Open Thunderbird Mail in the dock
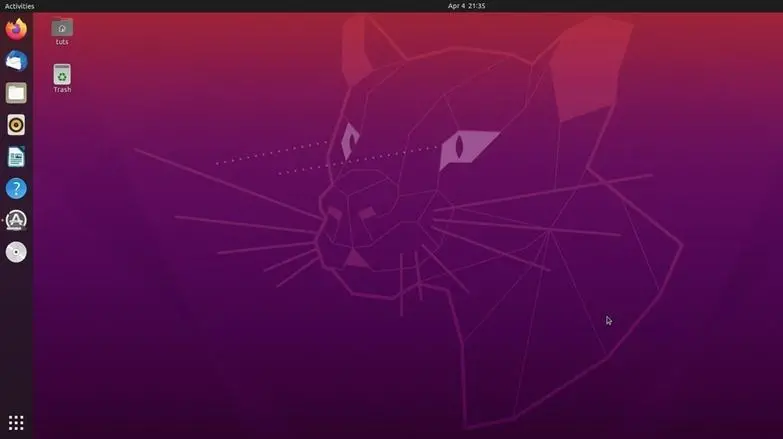Image resolution: width=783 pixels, height=439 pixels. point(16,61)
